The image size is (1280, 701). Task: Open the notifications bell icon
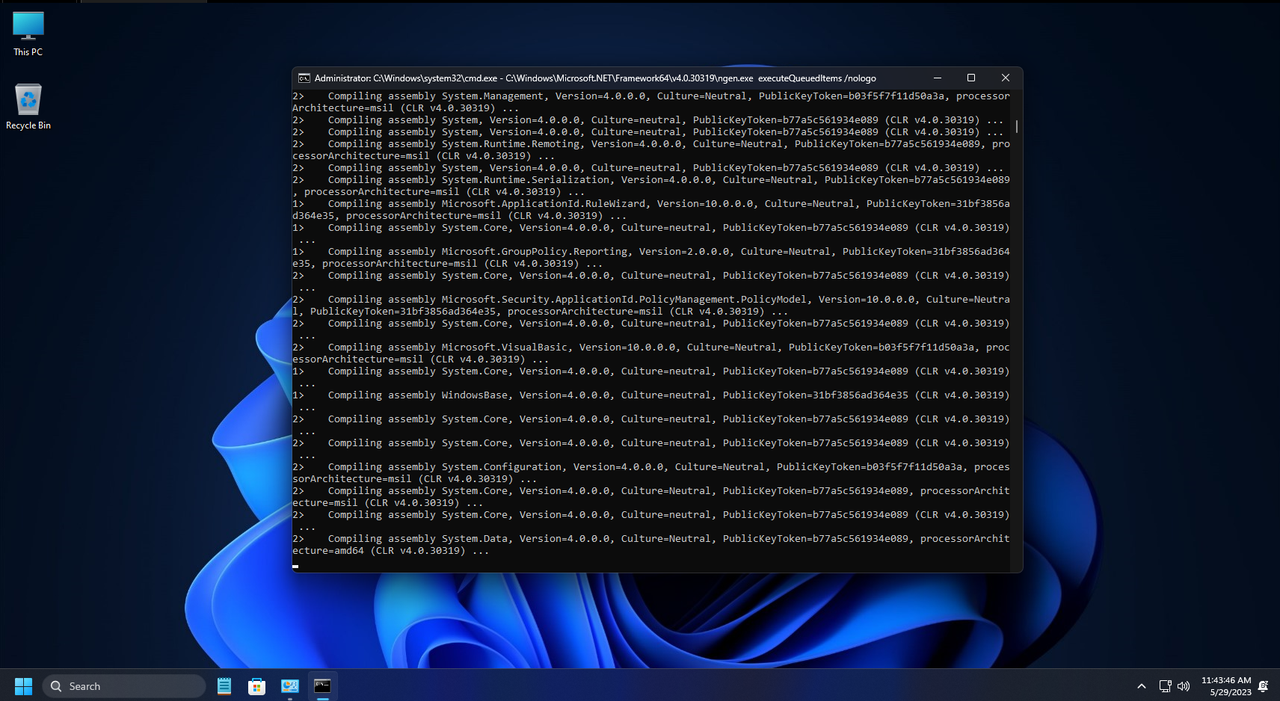coord(1264,686)
